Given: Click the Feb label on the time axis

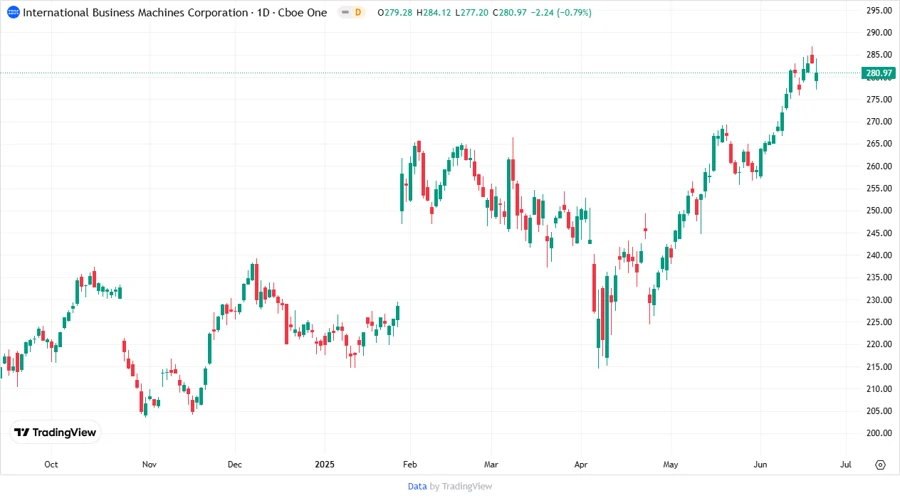Looking at the screenshot, I should 410,464.
